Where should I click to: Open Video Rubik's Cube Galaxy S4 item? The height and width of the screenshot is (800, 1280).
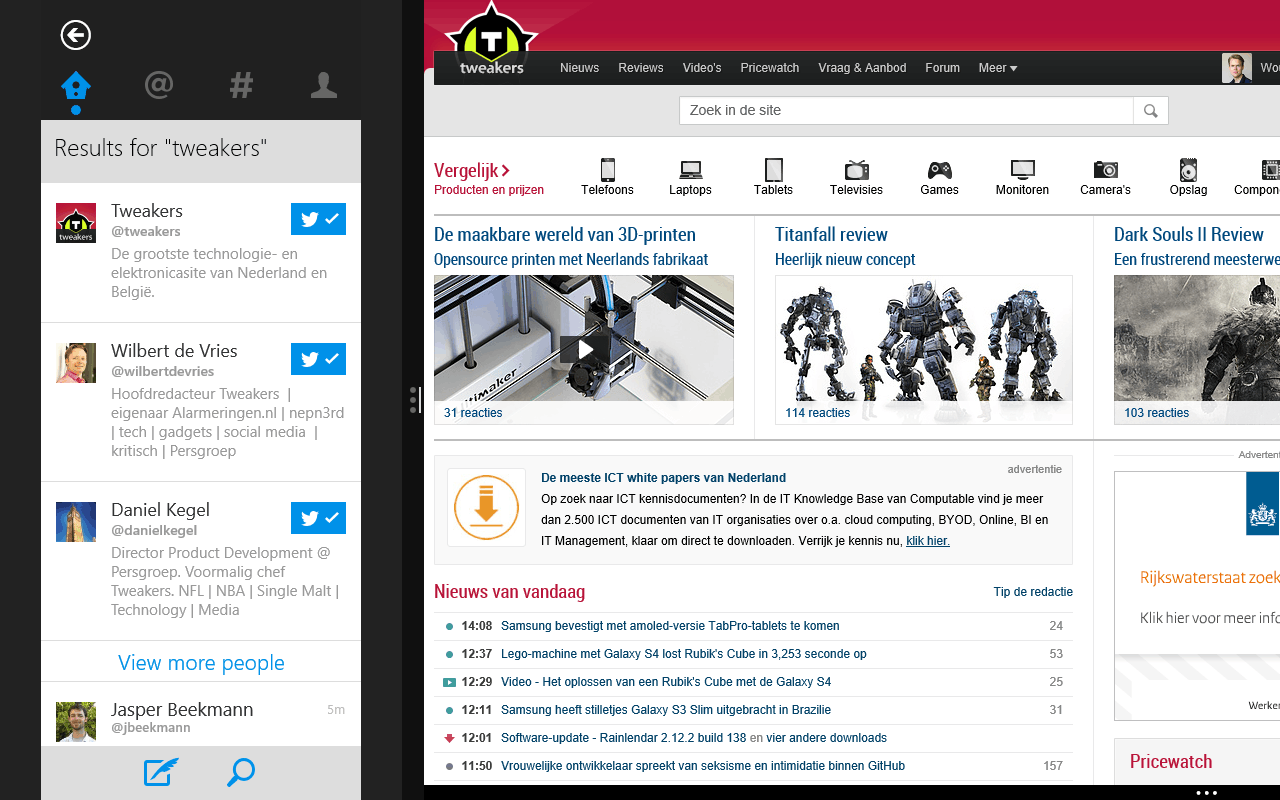(666, 682)
